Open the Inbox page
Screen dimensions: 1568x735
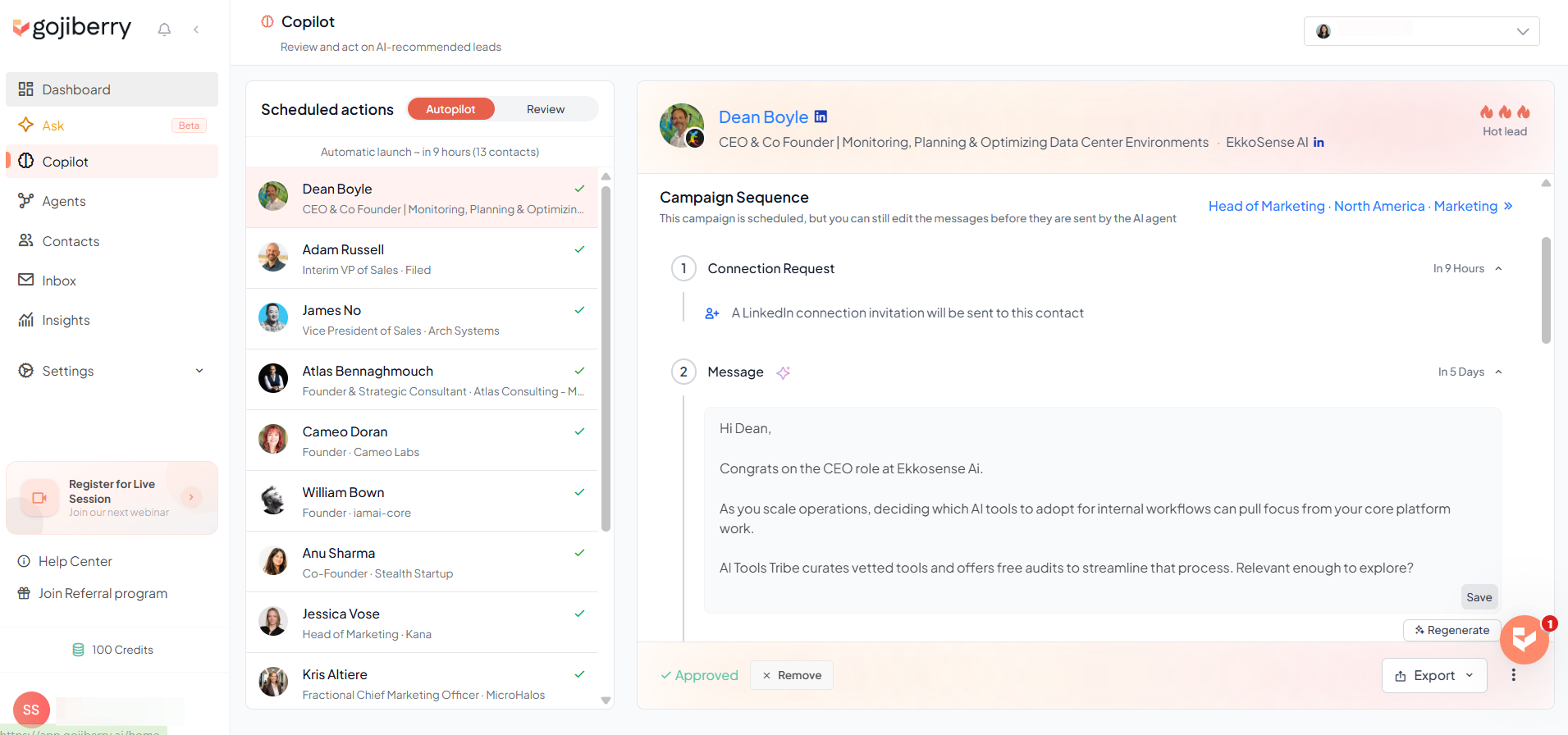coord(112,281)
